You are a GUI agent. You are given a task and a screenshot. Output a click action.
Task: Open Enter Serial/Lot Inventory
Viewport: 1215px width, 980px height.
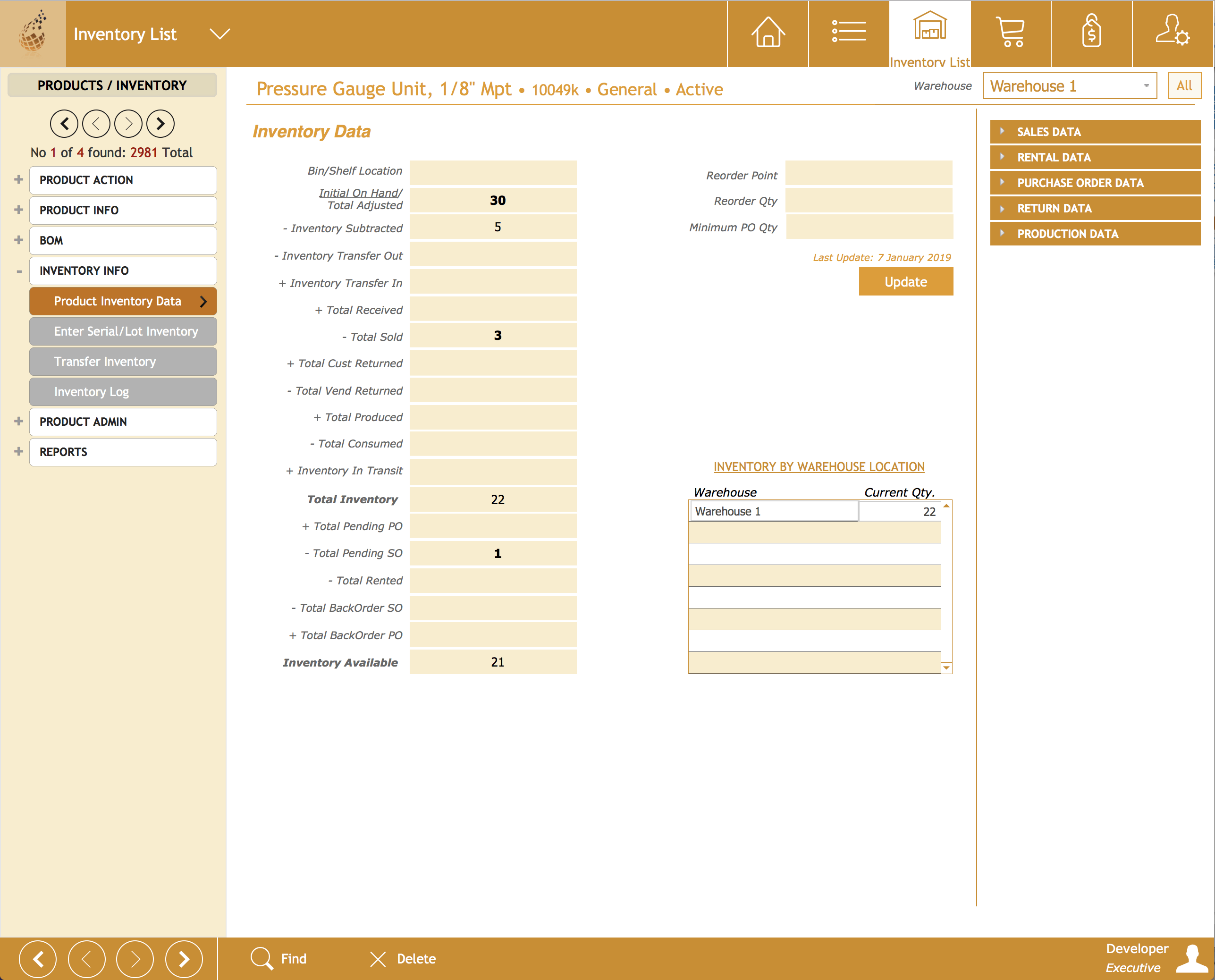[x=123, y=331]
